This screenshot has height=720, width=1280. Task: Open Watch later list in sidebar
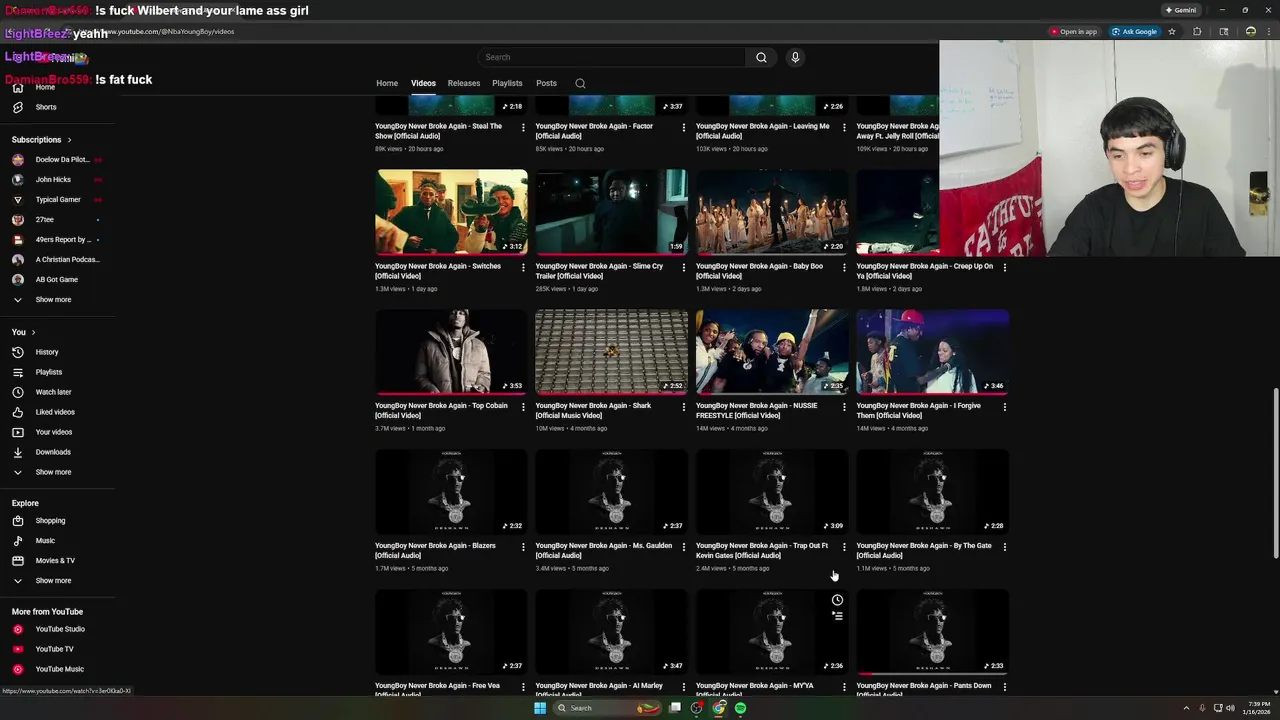[53, 392]
